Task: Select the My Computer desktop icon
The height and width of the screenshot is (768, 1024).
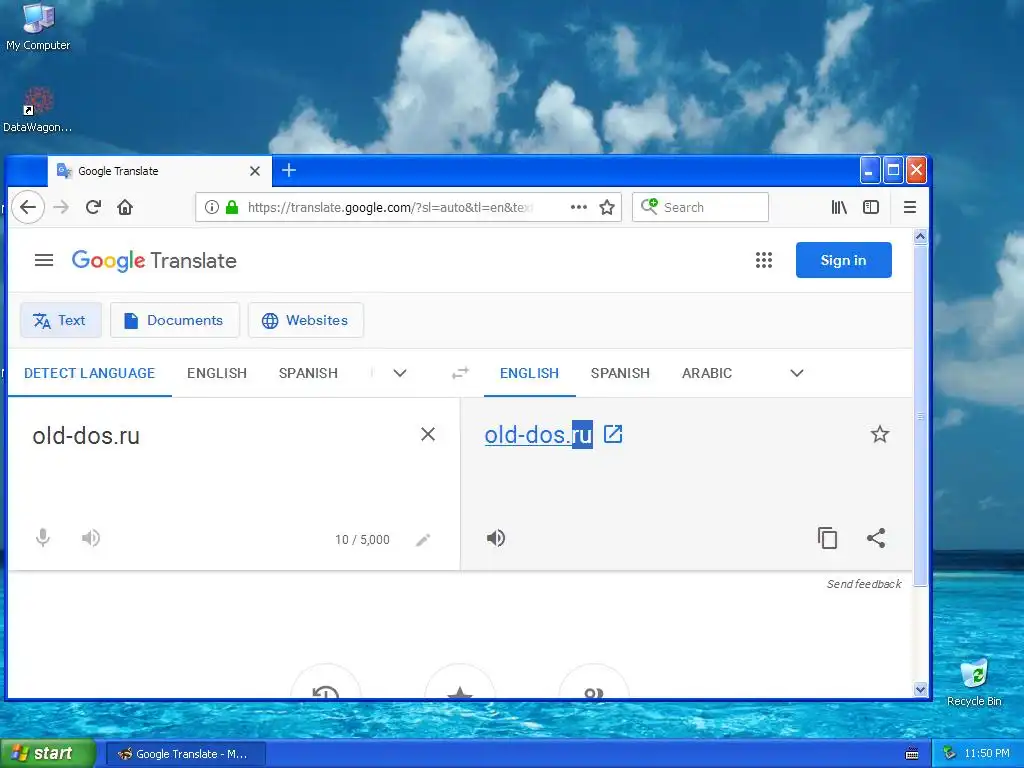Action: pyautogui.click(x=38, y=26)
